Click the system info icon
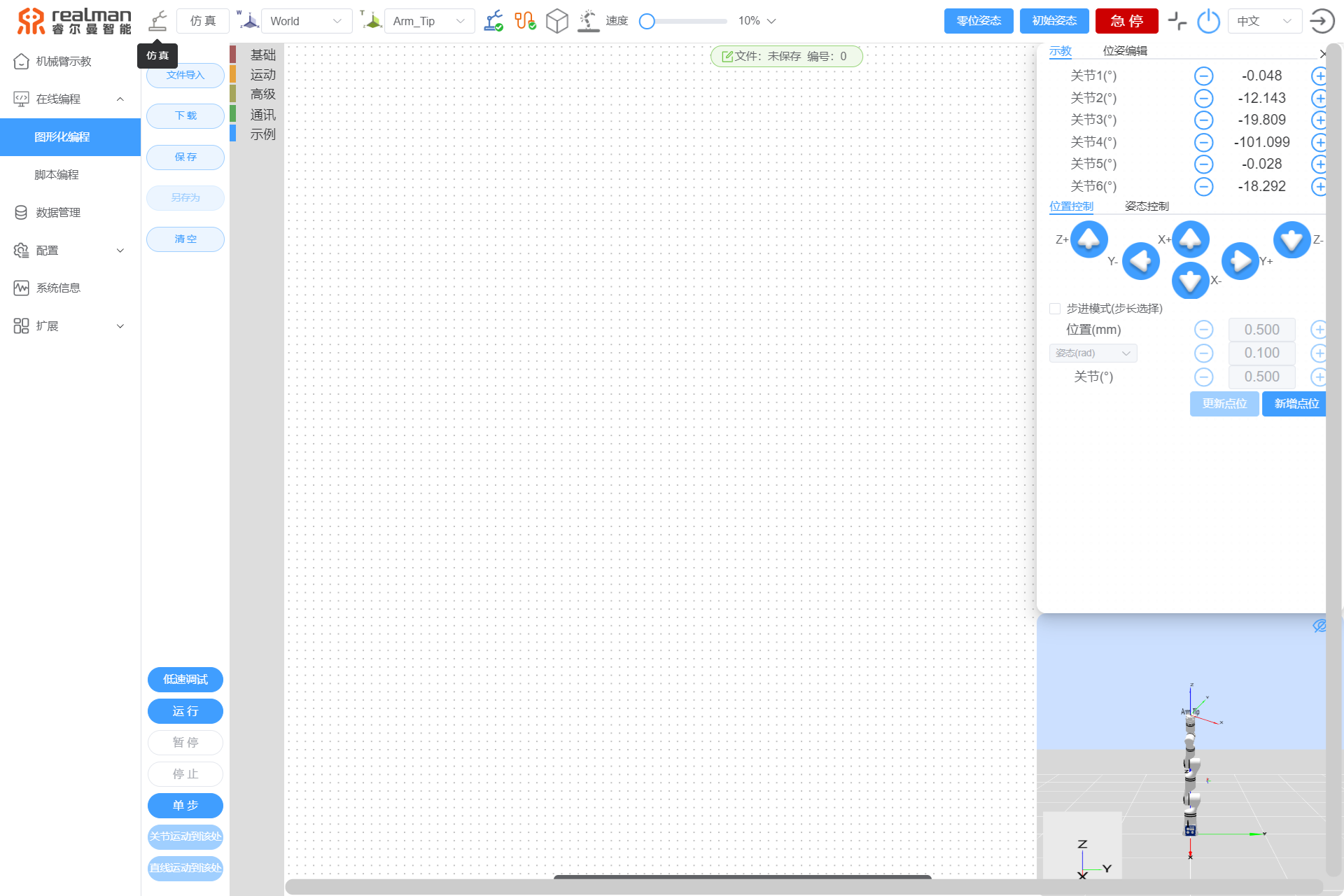This screenshot has width=1344, height=896. [20, 287]
